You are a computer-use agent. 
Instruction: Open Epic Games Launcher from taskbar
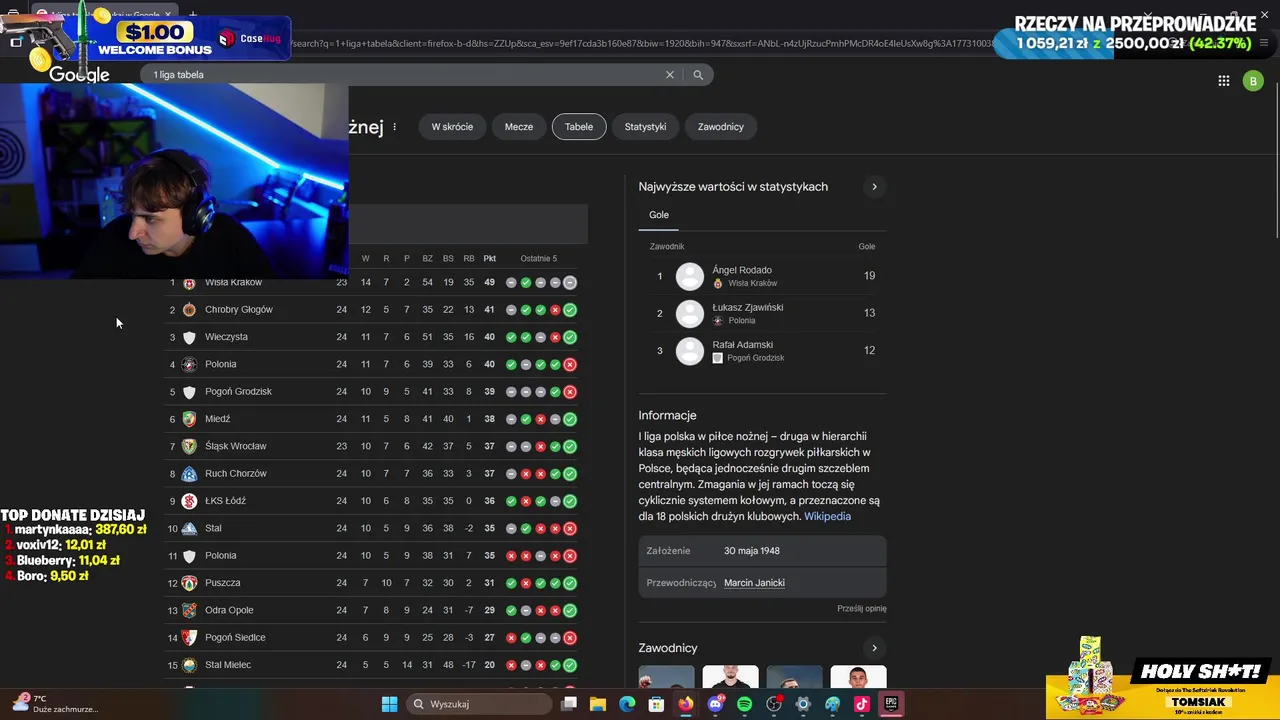pyautogui.click(x=890, y=704)
